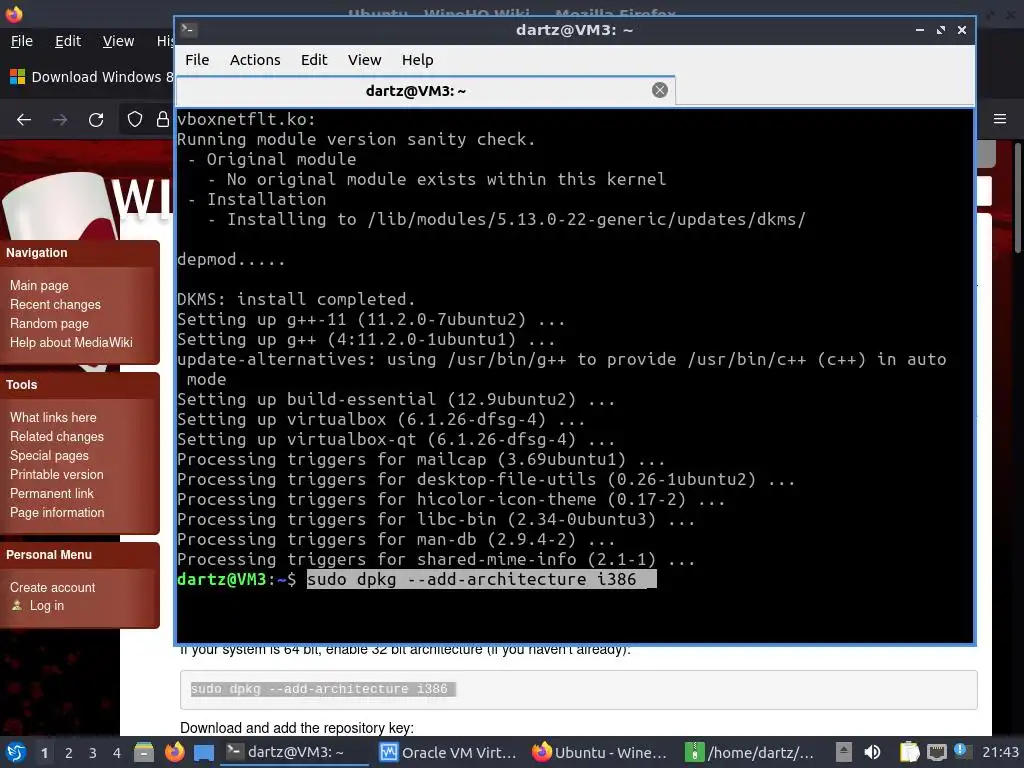Open the What links here link
1024x768 pixels.
(53, 417)
